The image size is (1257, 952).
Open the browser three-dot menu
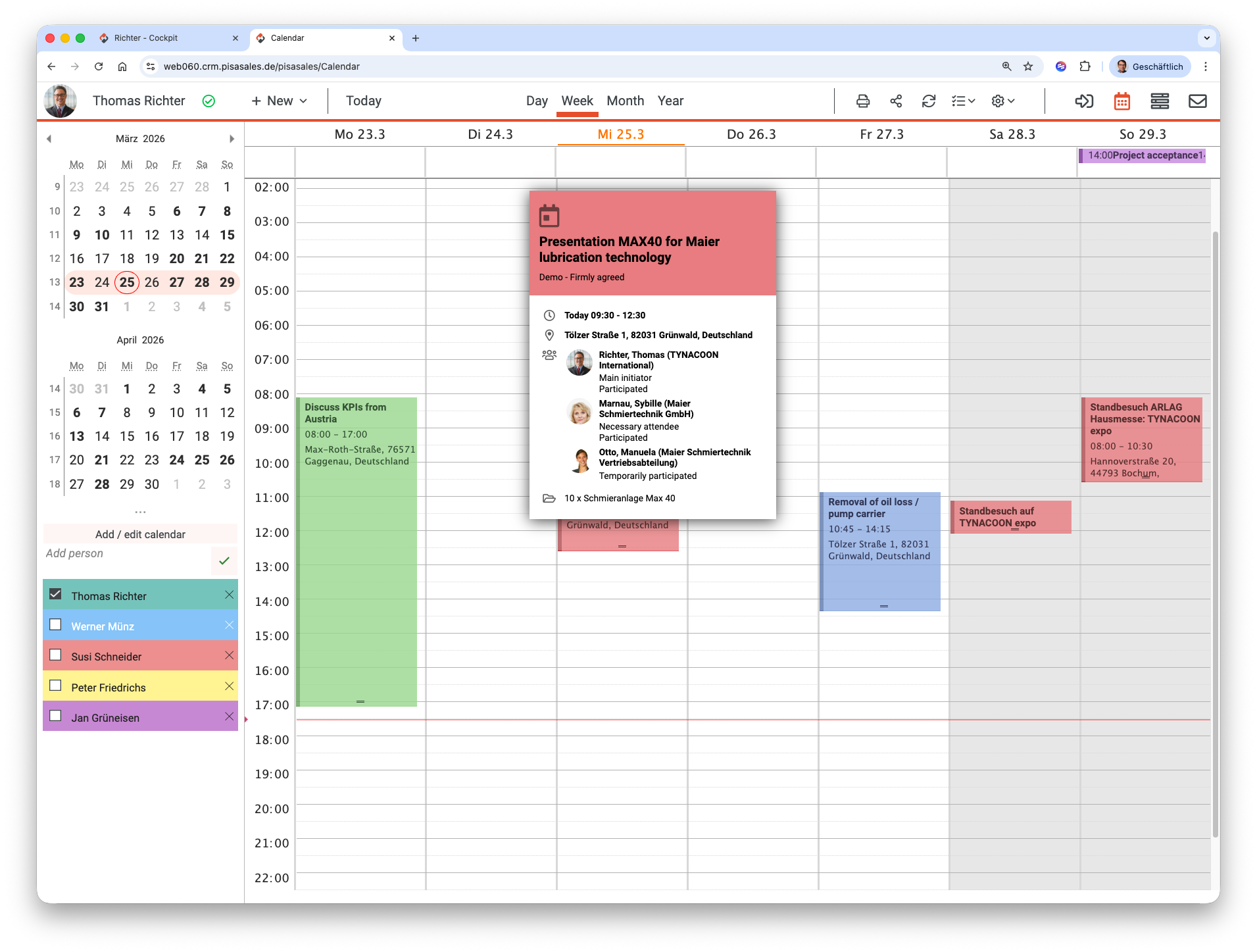(x=1206, y=66)
